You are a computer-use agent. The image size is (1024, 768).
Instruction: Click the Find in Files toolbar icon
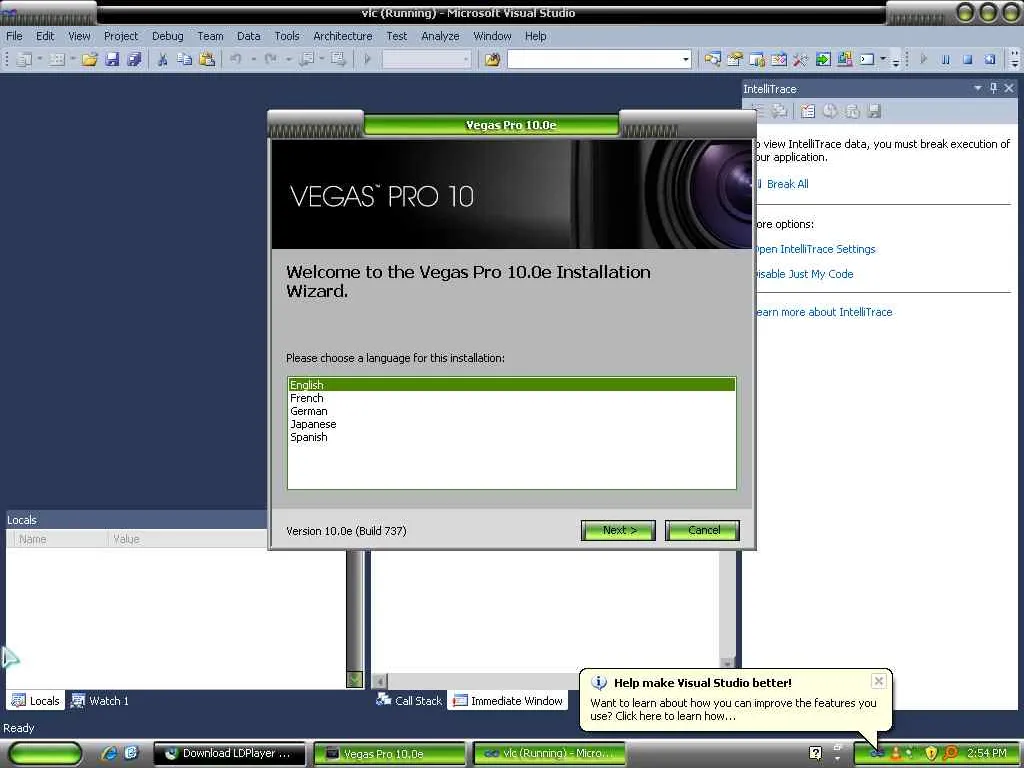point(492,59)
